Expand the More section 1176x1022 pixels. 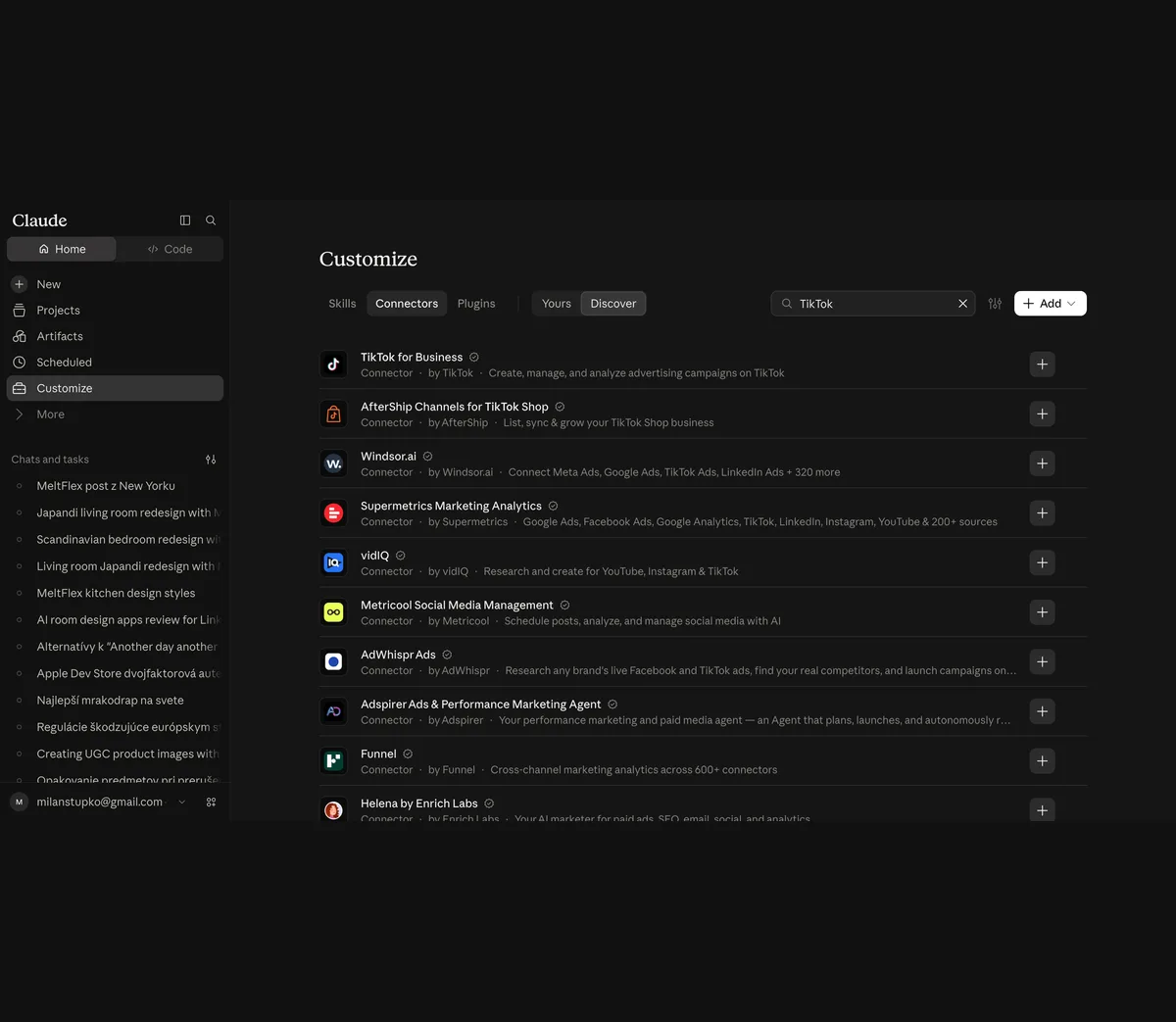click(115, 414)
